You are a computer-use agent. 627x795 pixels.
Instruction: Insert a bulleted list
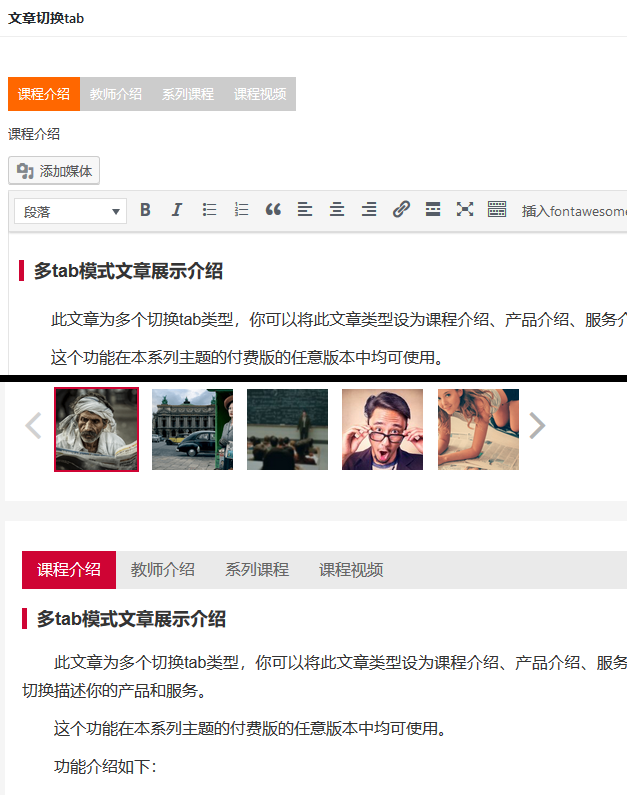click(209, 209)
